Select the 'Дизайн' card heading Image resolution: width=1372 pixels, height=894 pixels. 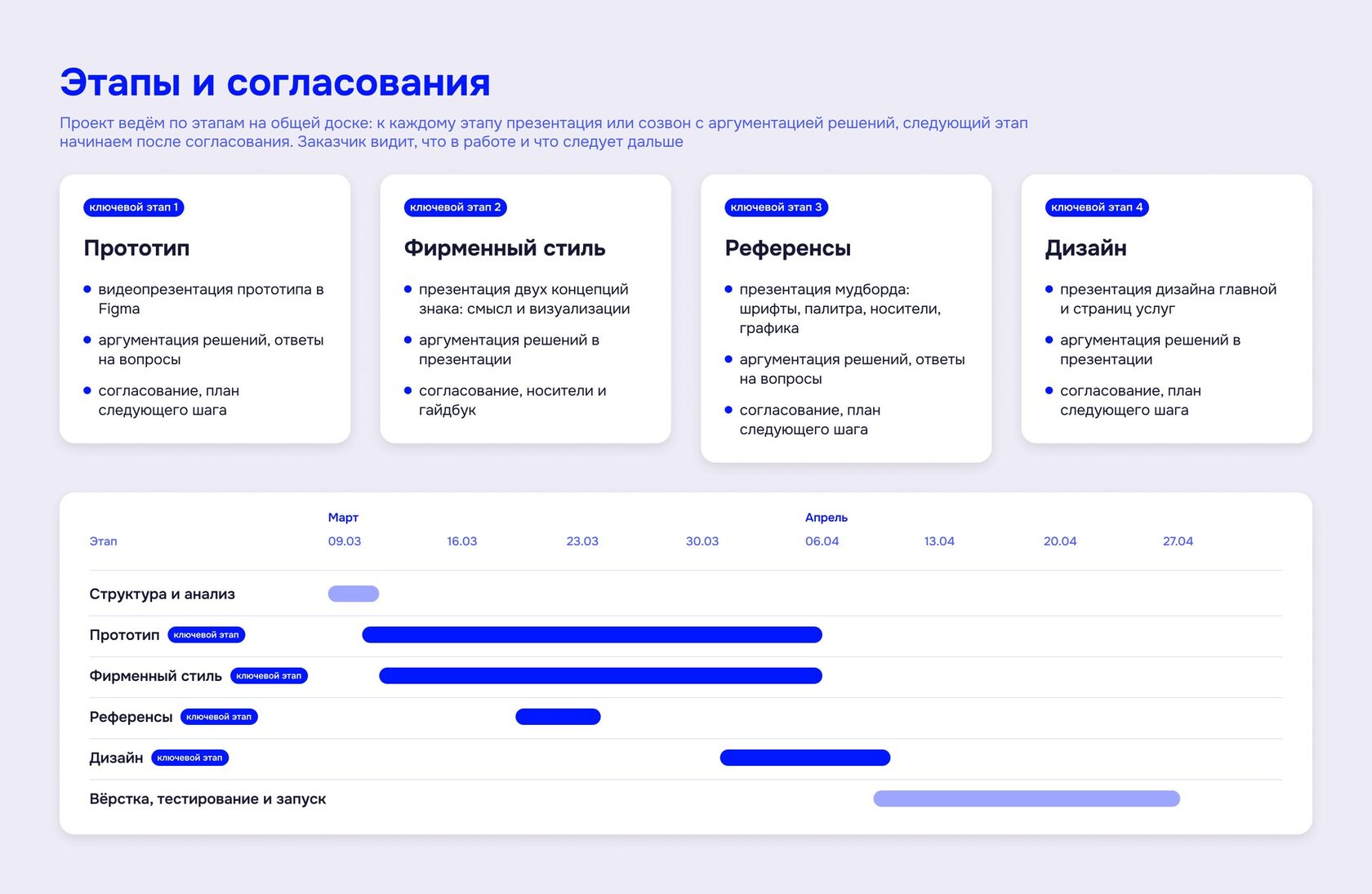pyautogui.click(x=1086, y=248)
